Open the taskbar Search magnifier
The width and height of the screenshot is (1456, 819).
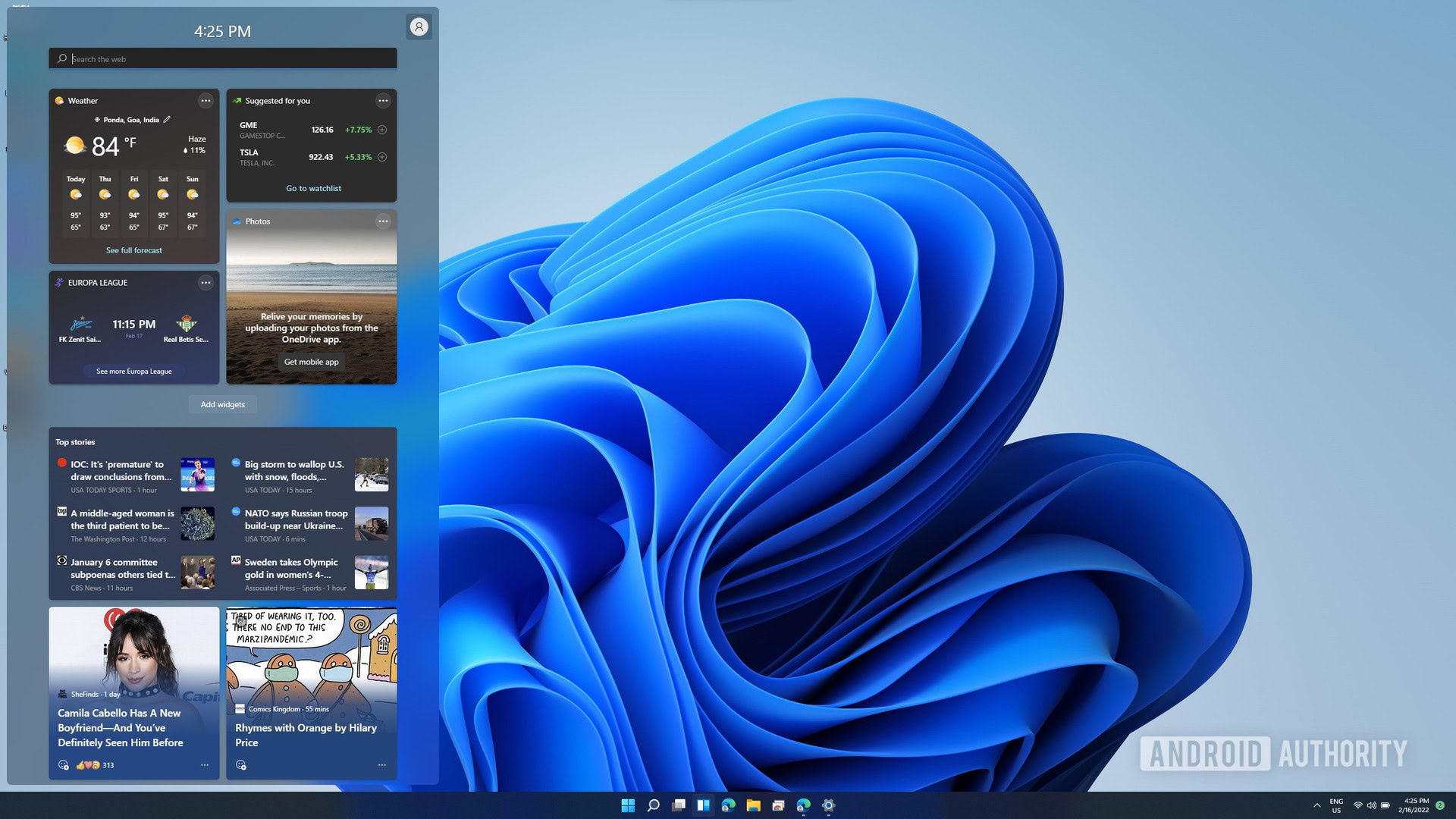click(653, 805)
